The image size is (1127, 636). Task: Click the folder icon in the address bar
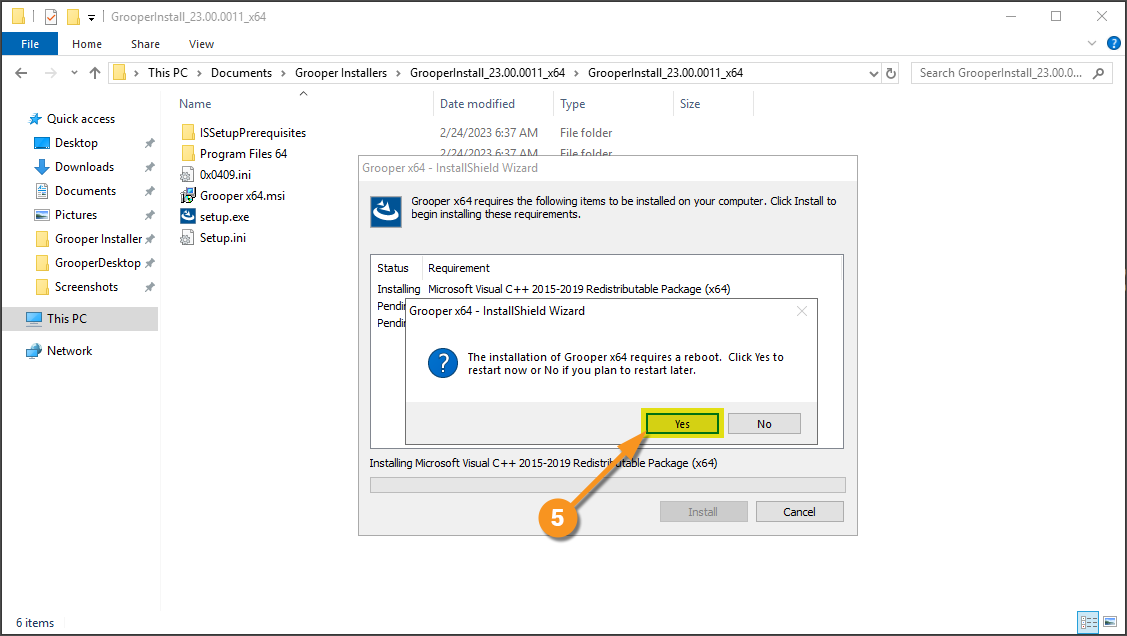tap(119, 73)
